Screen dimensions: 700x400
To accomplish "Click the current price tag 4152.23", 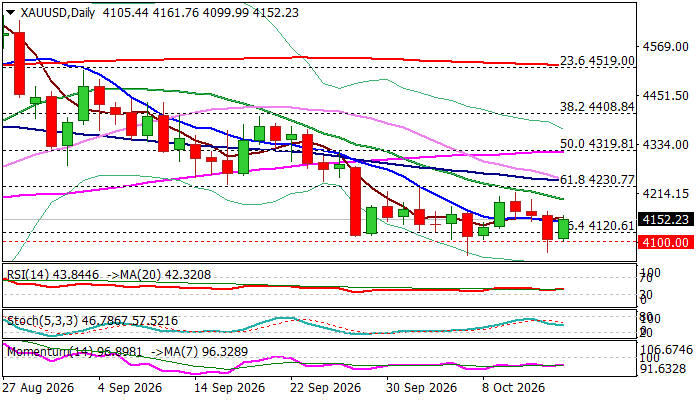I will (x=666, y=220).
